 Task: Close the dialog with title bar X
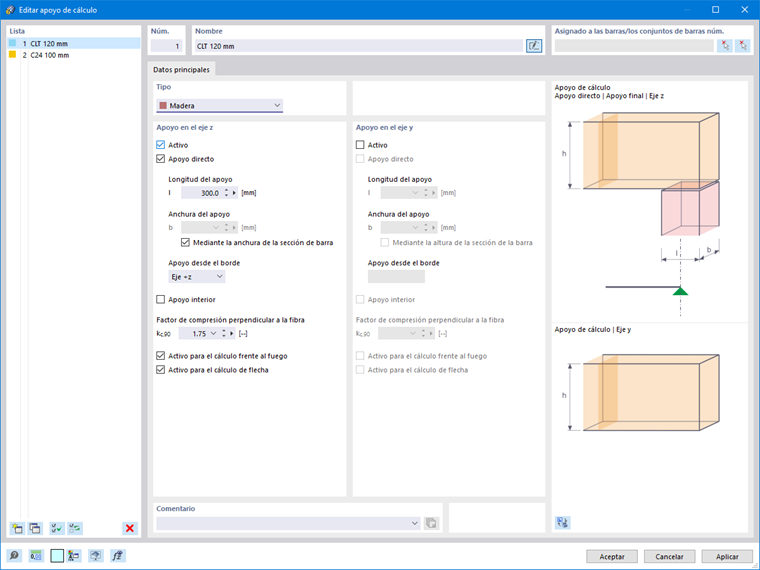coord(744,10)
